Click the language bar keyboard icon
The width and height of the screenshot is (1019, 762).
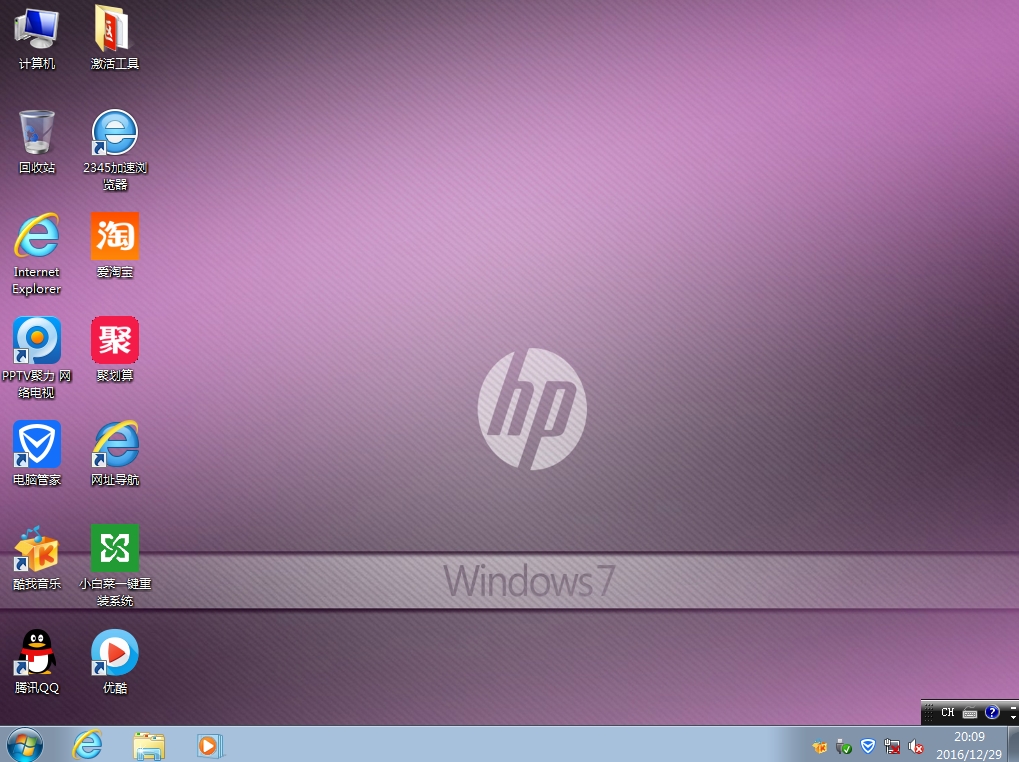pyautogui.click(x=970, y=713)
